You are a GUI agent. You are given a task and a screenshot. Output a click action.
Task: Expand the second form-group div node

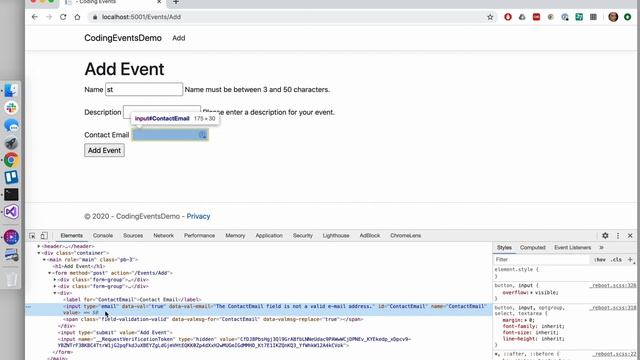pos(55,287)
